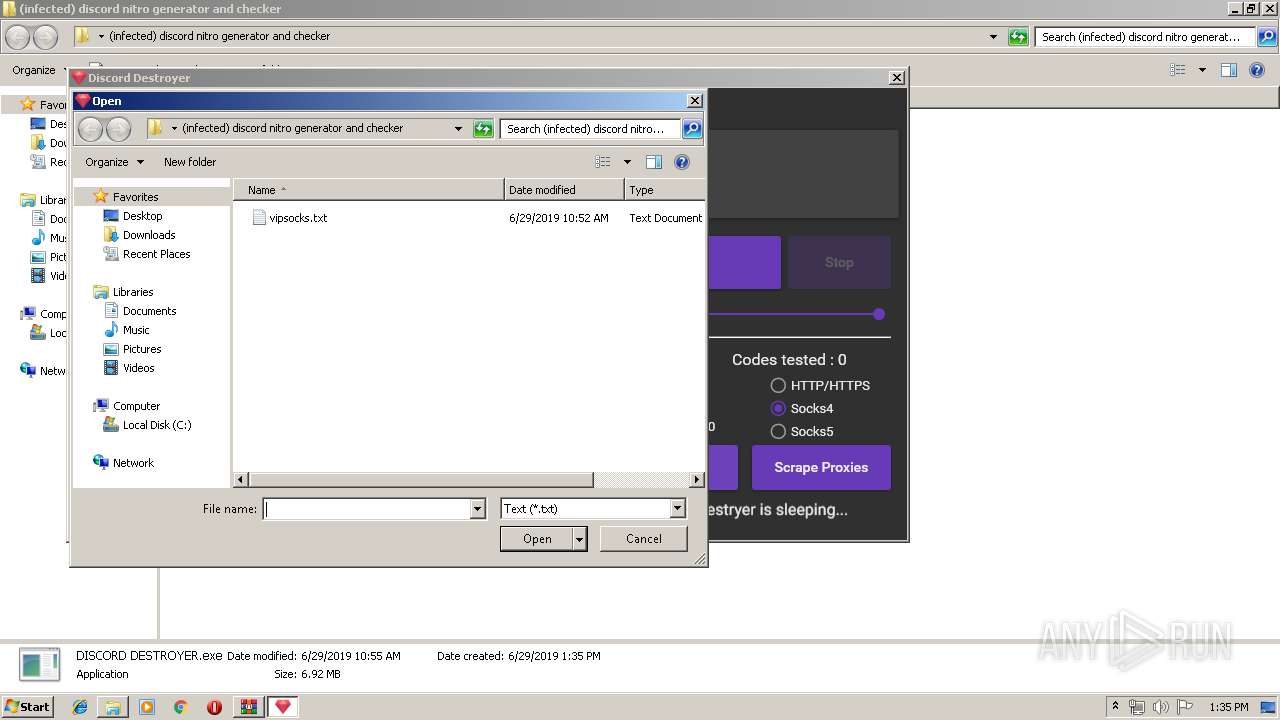
Task: Go back in the Open dialog
Action: tap(90, 128)
